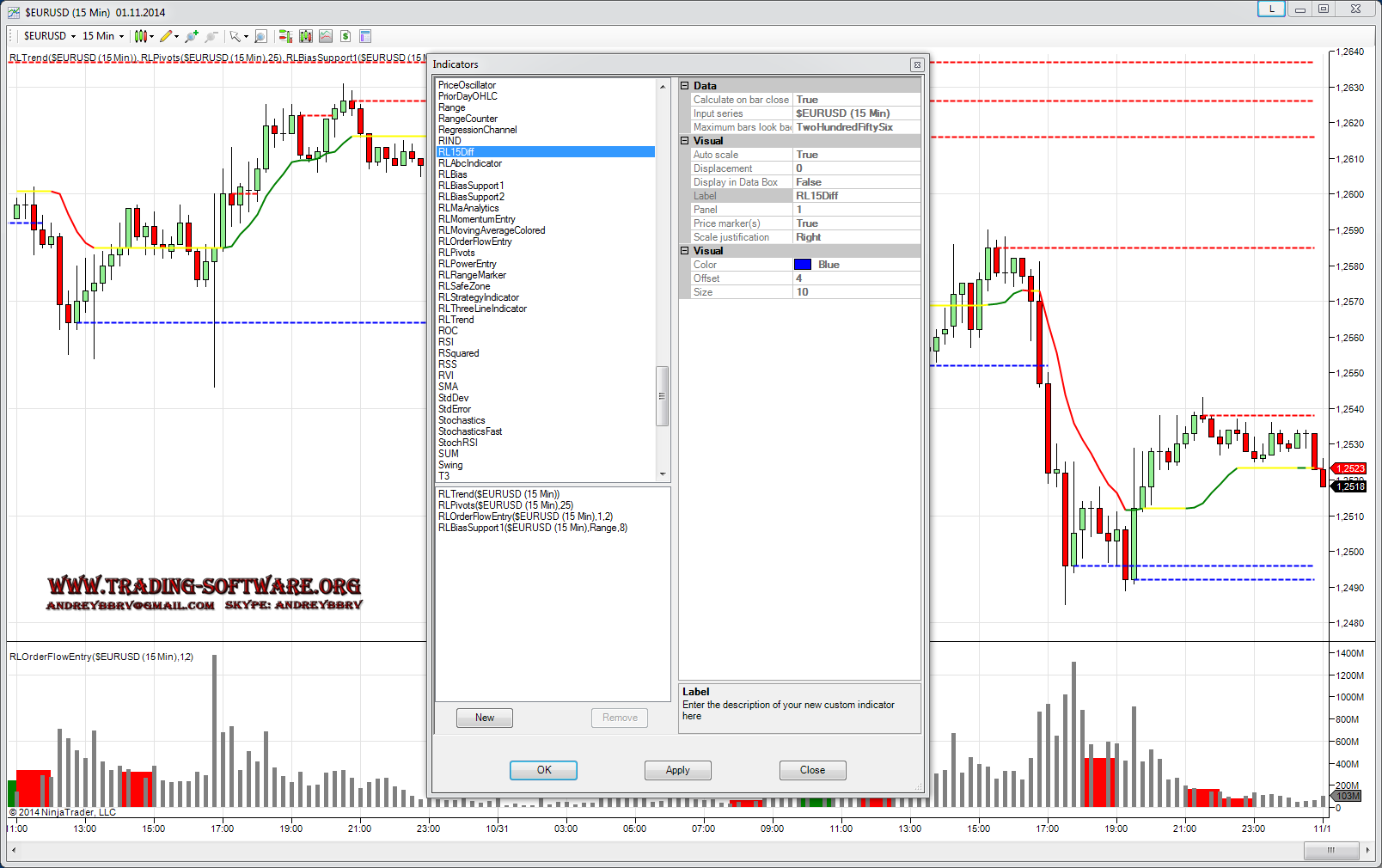Open the candlestick chart style icon
This screenshot has width=1382, height=868.
[x=141, y=36]
